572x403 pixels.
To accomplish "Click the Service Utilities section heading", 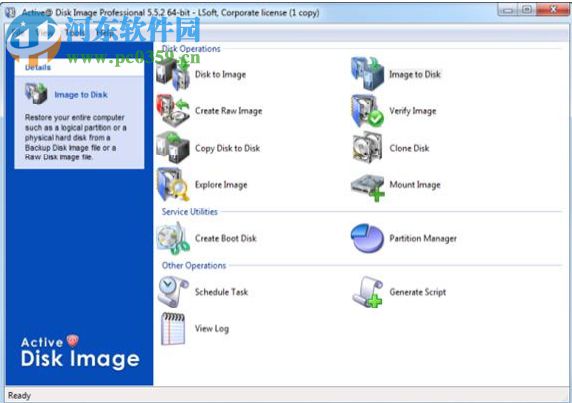I will (x=189, y=212).
